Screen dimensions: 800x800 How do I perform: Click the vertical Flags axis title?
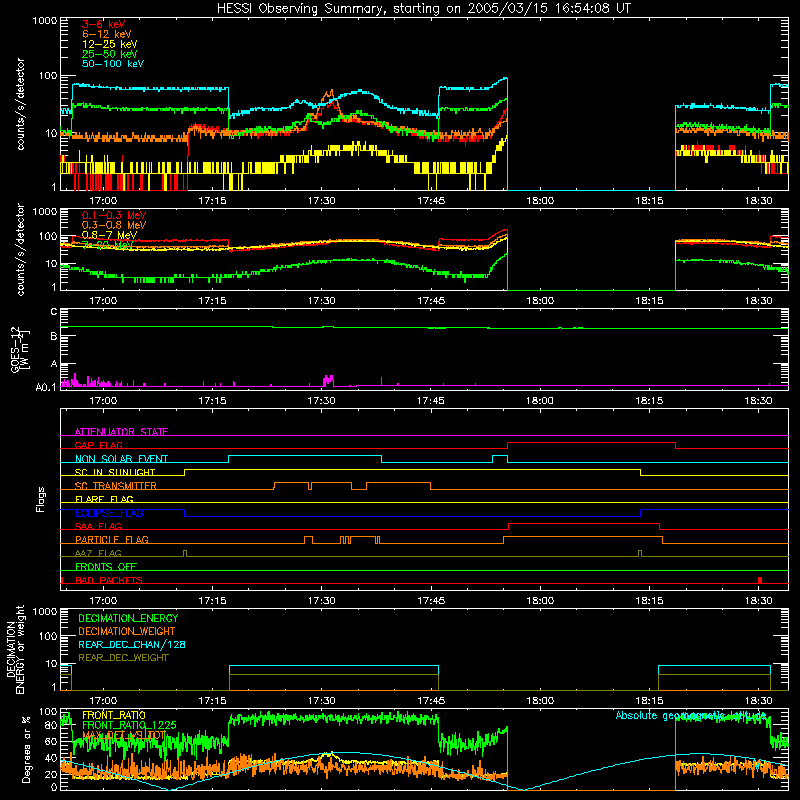click(x=41, y=499)
